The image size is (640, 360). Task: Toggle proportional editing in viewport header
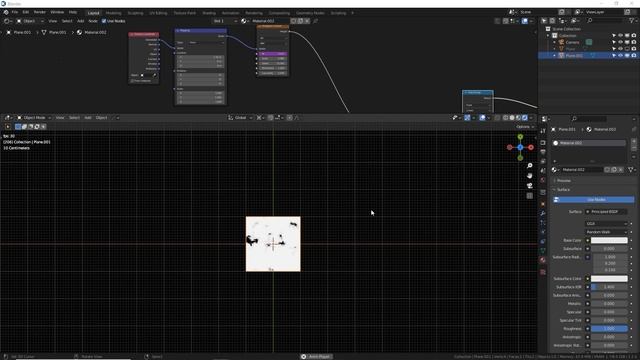click(289, 118)
